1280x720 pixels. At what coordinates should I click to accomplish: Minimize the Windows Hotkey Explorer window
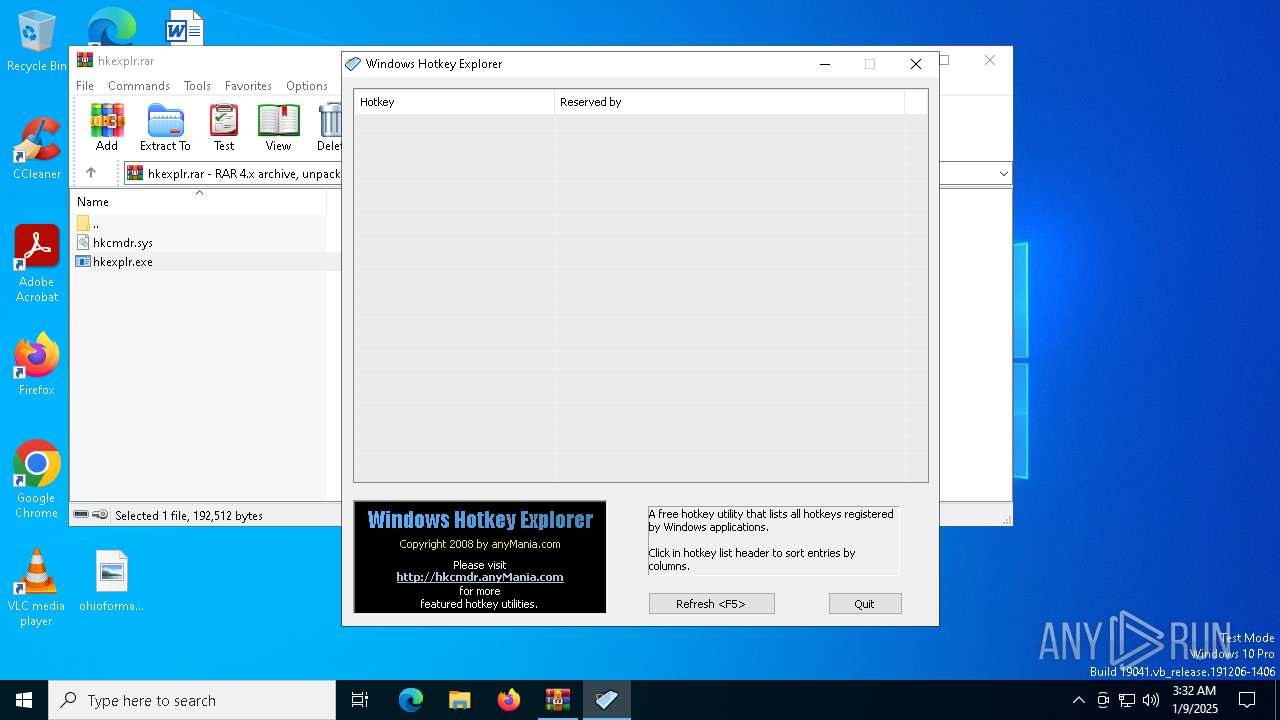coord(825,64)
